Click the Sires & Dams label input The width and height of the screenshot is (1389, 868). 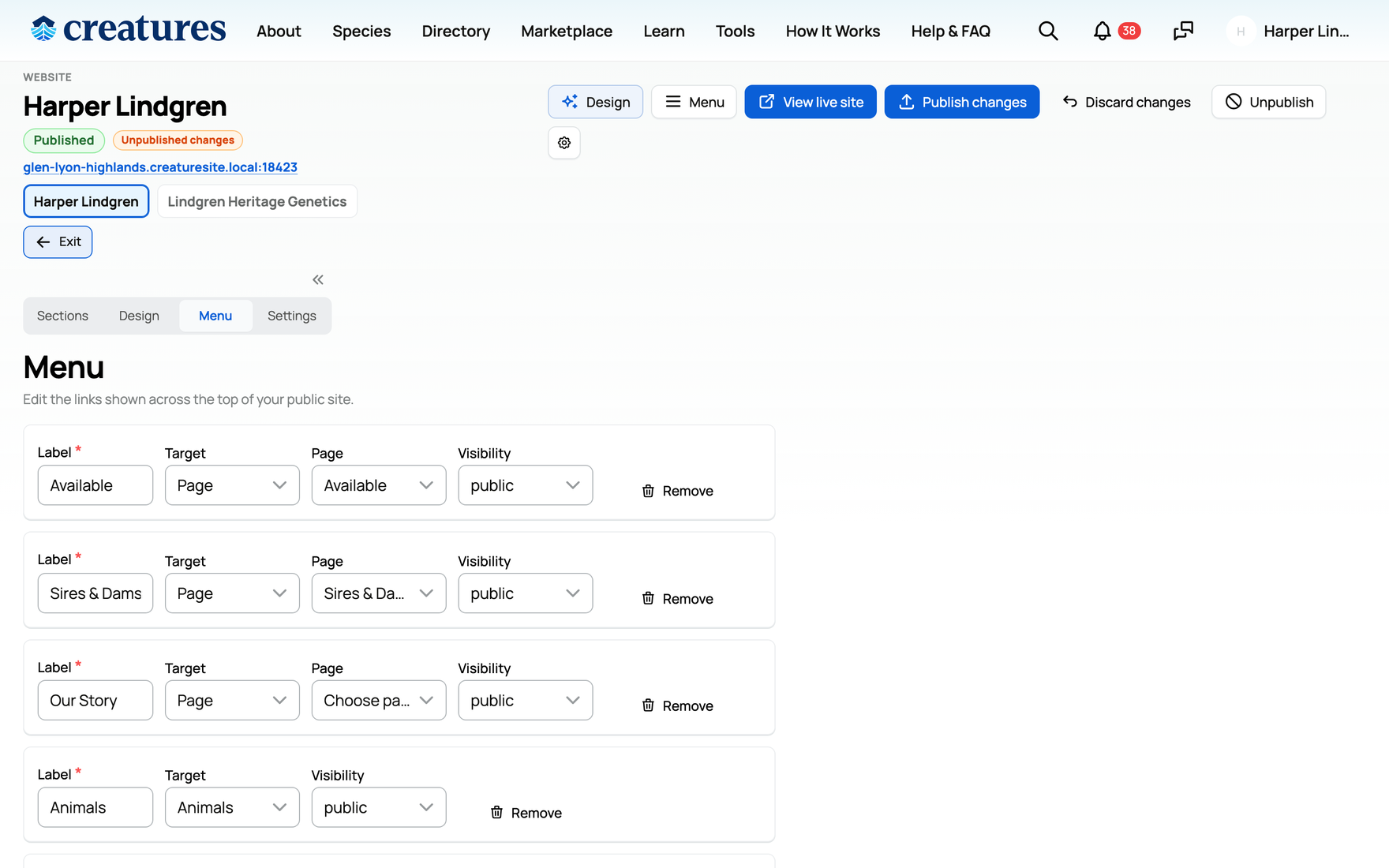pyautogui.click(x=95, y=593)
